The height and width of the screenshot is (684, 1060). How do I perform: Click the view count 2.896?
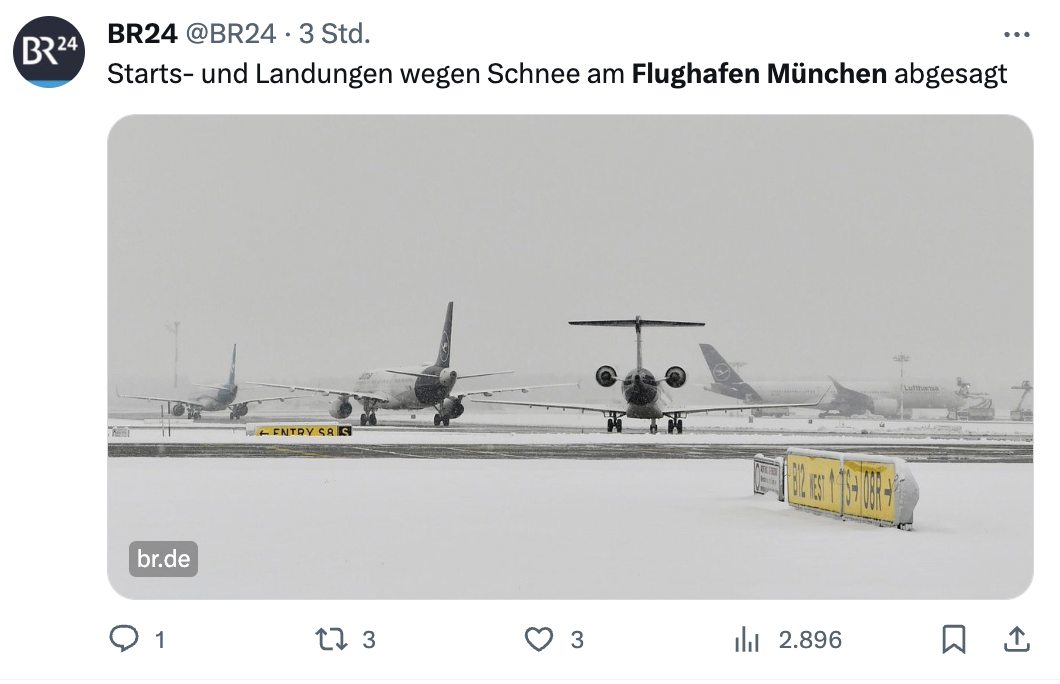click(x=810, y=639)
